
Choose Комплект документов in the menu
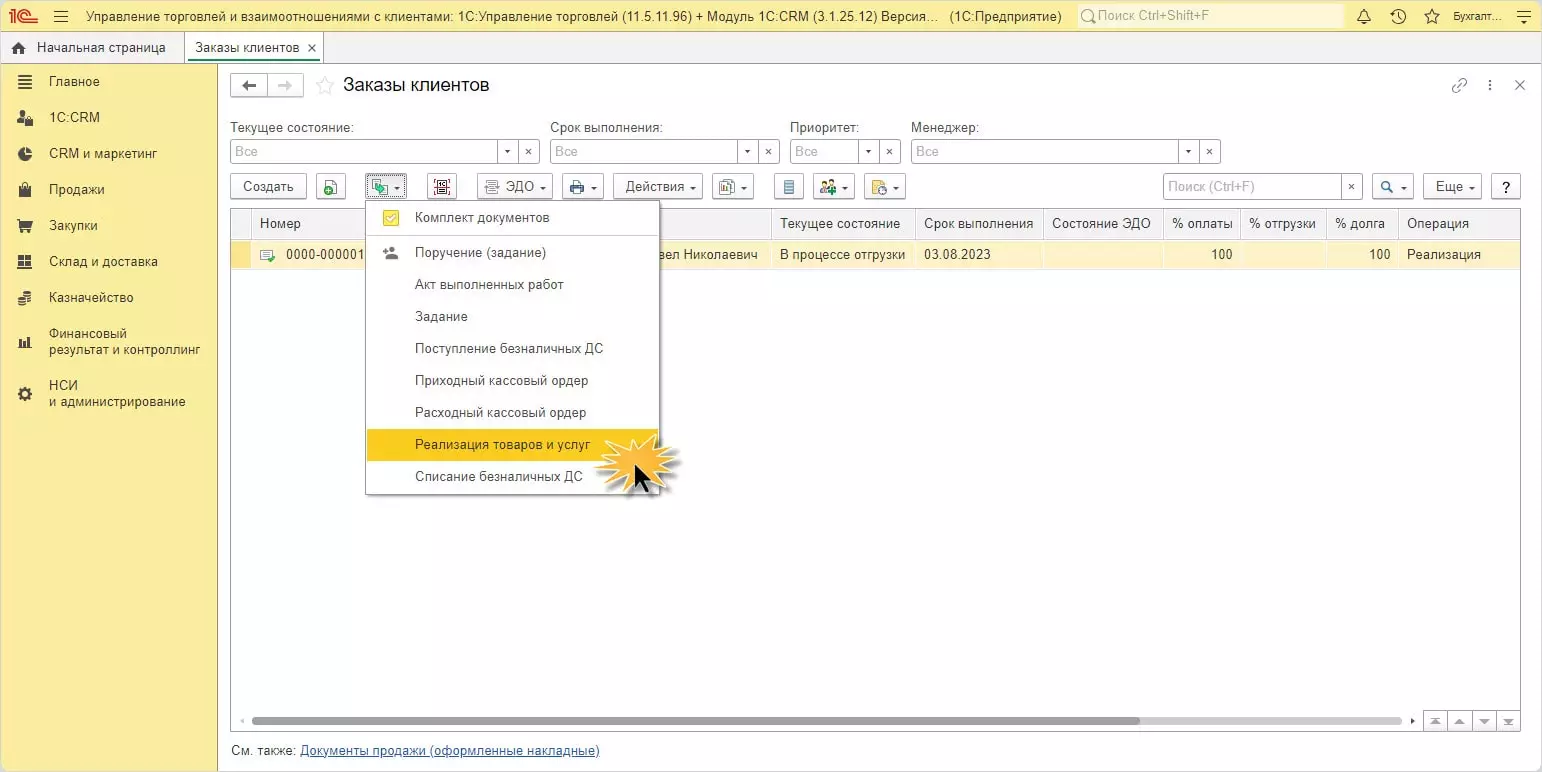tap(481, 218)
